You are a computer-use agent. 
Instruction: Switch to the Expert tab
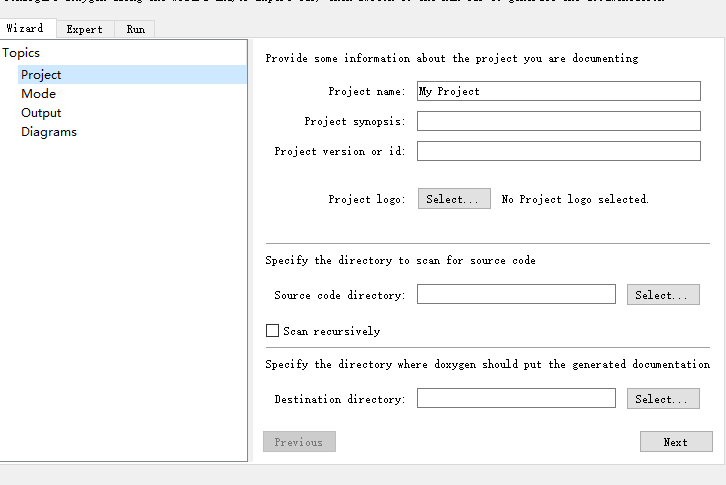click(x=84, y=29)
